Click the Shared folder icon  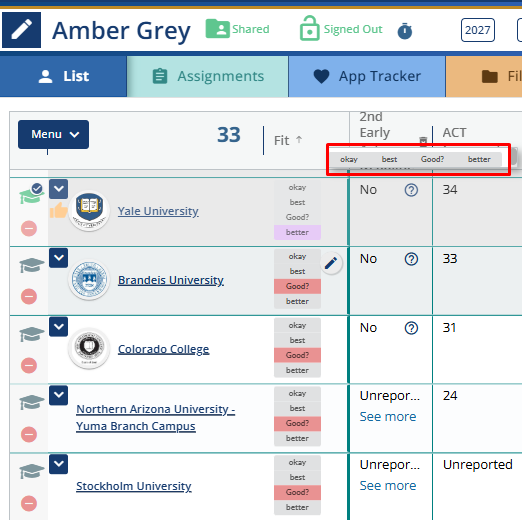click(x=217, y=29)
